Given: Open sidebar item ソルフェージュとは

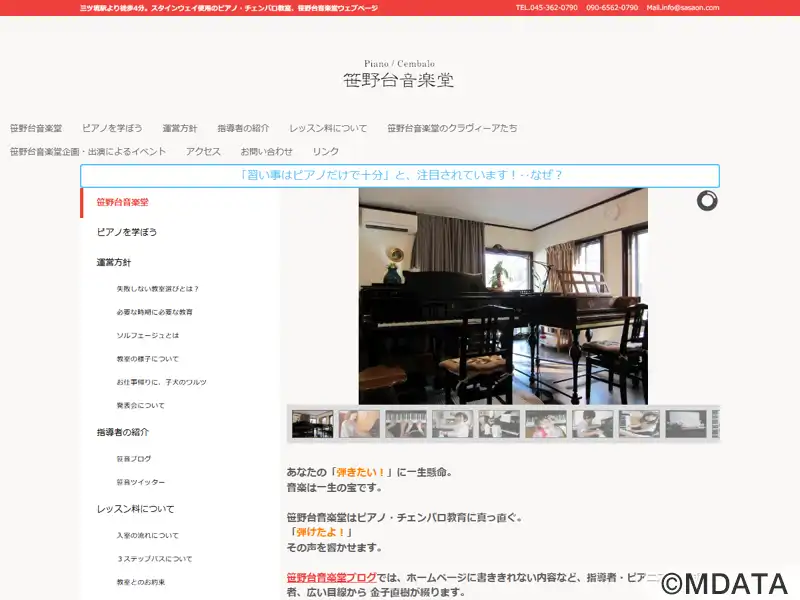Looking at the screenshot, I should pyautogui.click(x=148, y=335).
